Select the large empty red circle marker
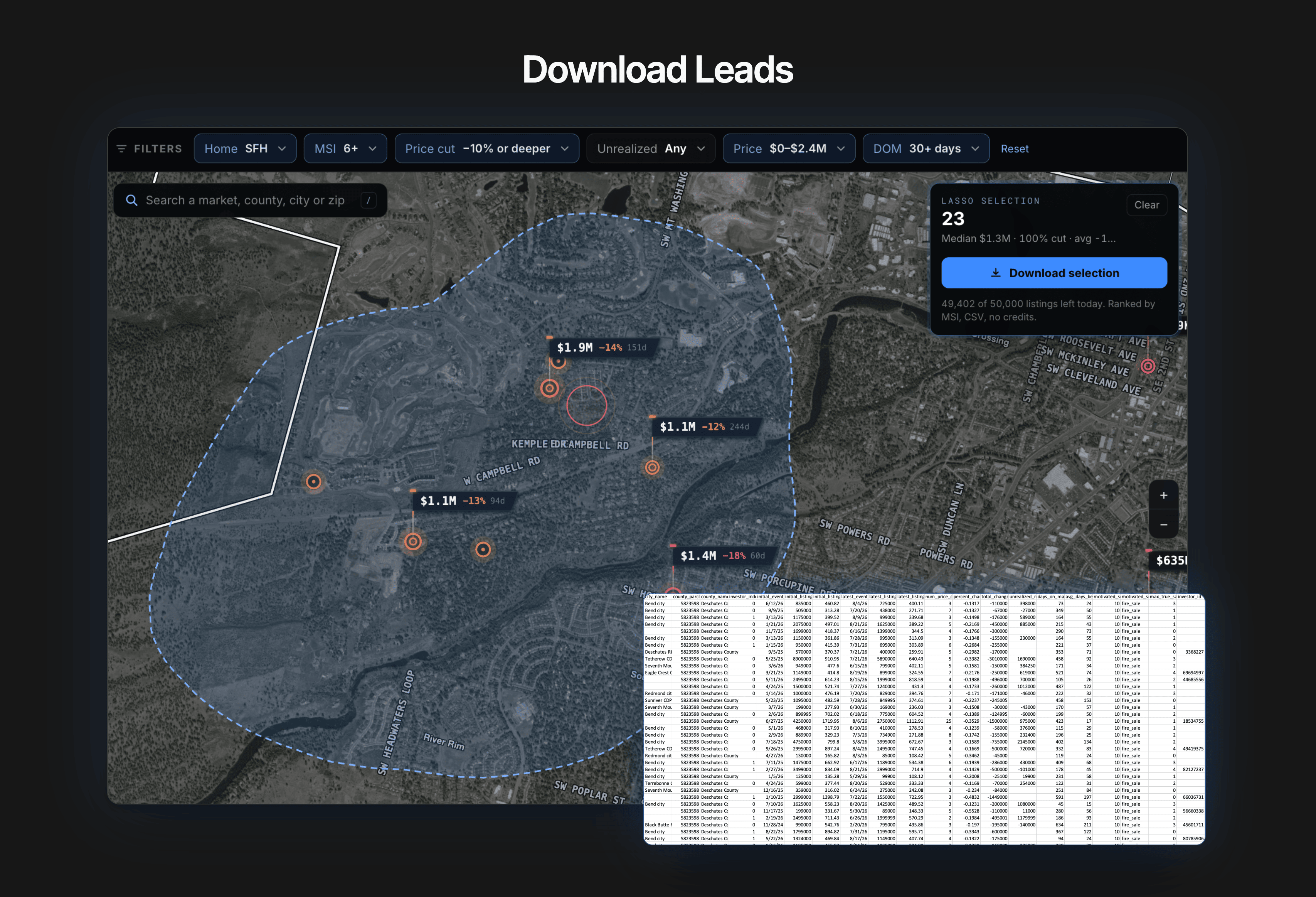This screenshot has height=897, width=1316. coord(587,405)
